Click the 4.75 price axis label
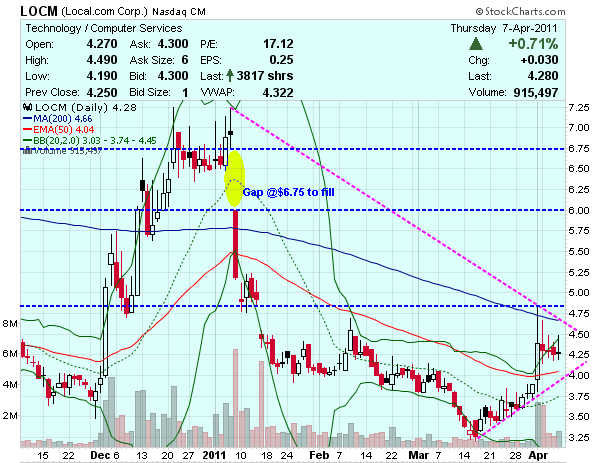 [x=579, y=314]
